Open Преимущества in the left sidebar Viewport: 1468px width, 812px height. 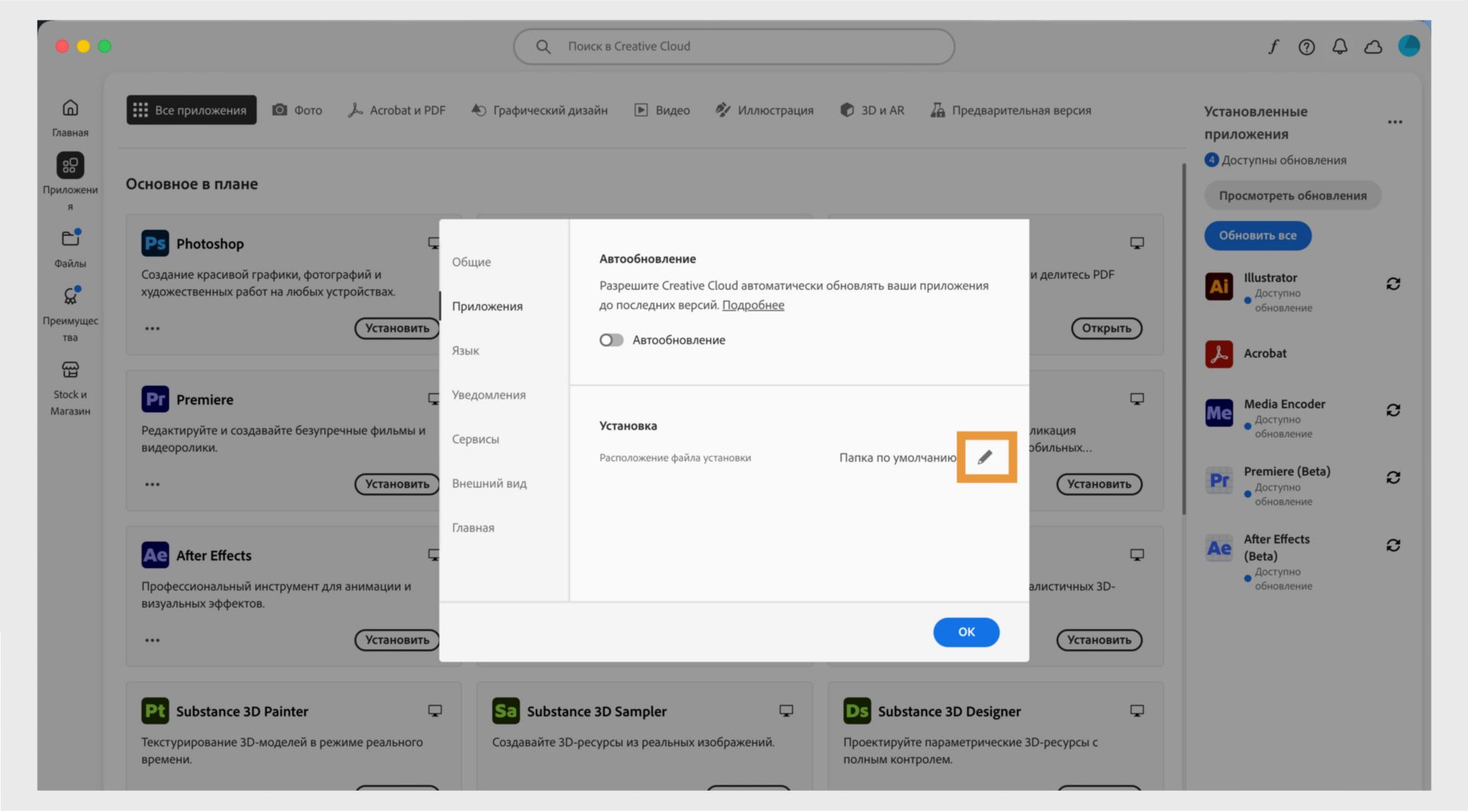coord(70,314)
